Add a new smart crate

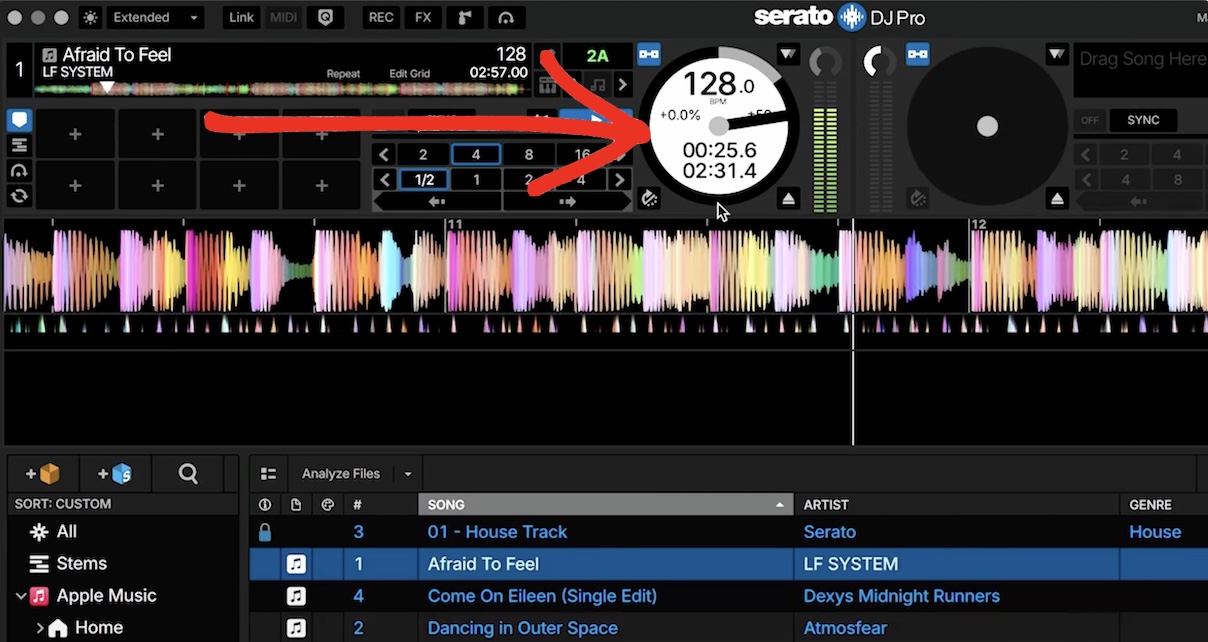point(115,474)
